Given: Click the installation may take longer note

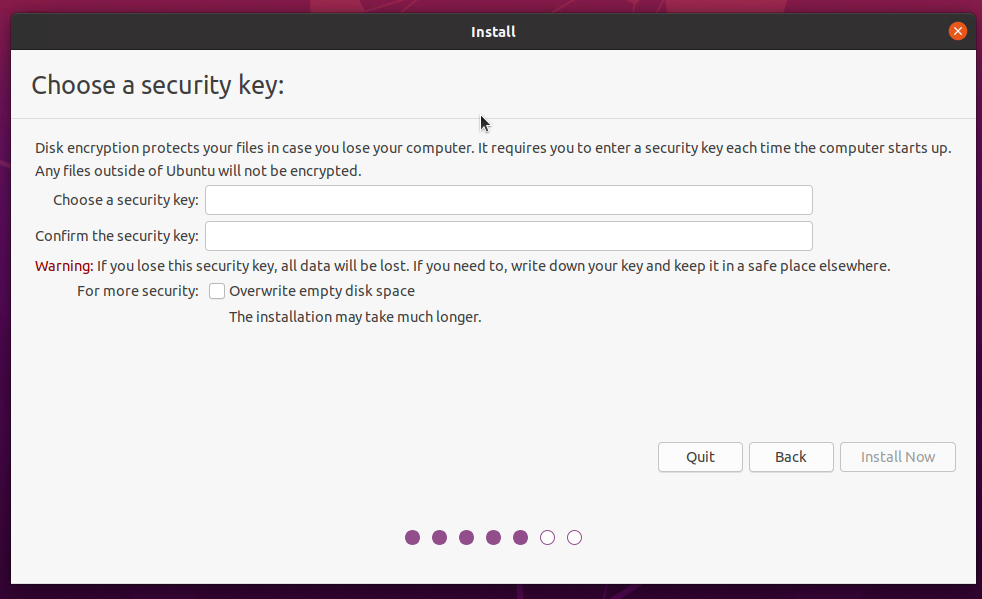Looking at the screenshot, I should (354, 316).
